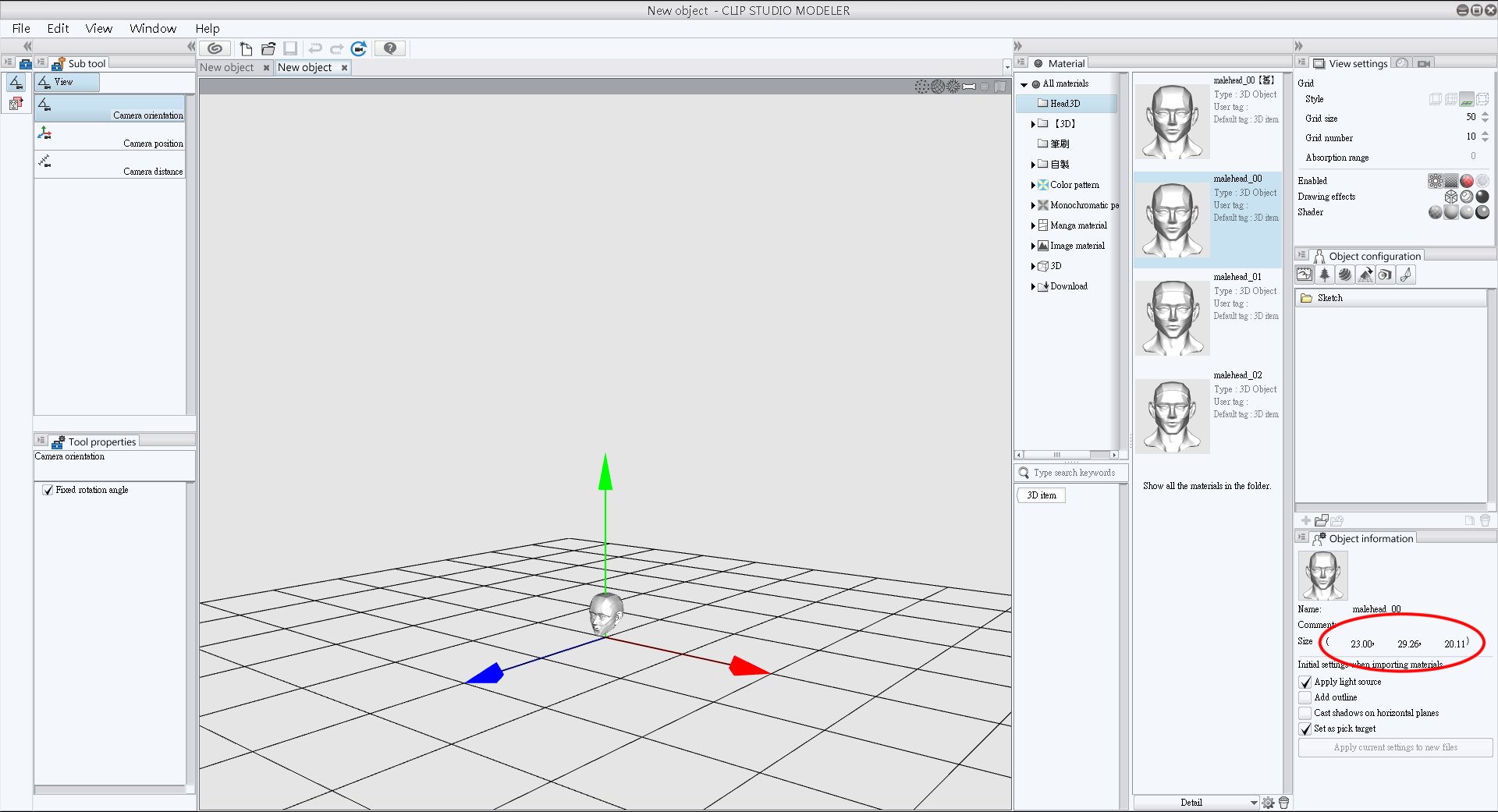Click the save icon in toolbar
The width and height of the screenshot is (1498, 812).
tap(290, 48)
